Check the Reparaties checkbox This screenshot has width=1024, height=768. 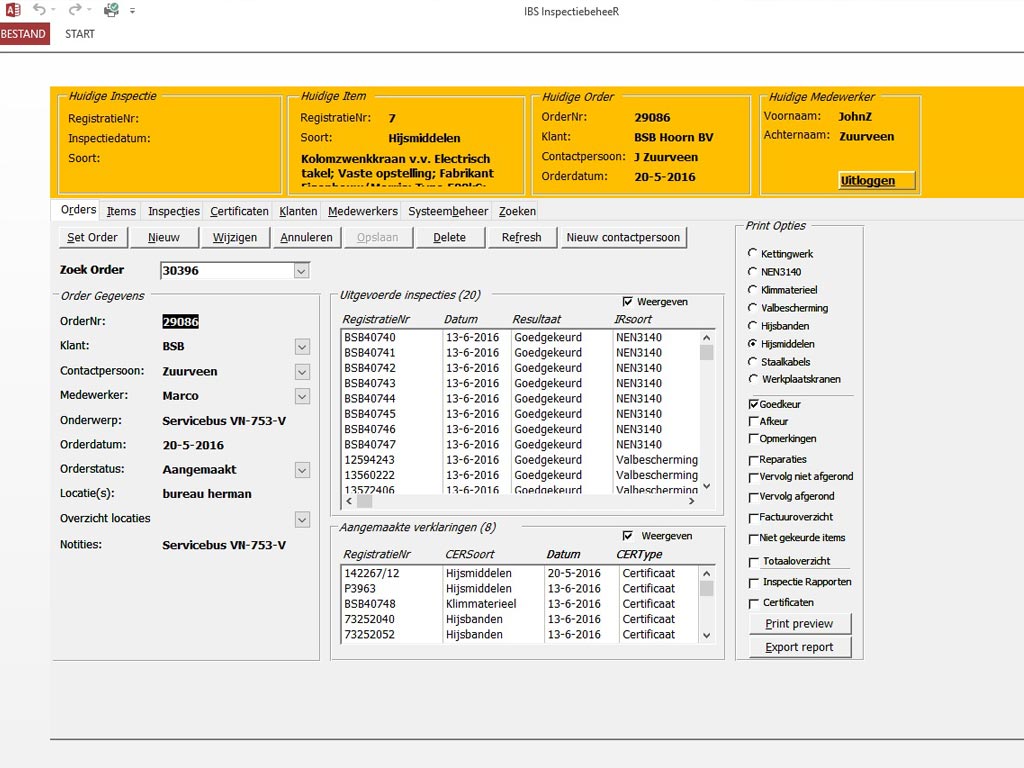pos(754,460)
